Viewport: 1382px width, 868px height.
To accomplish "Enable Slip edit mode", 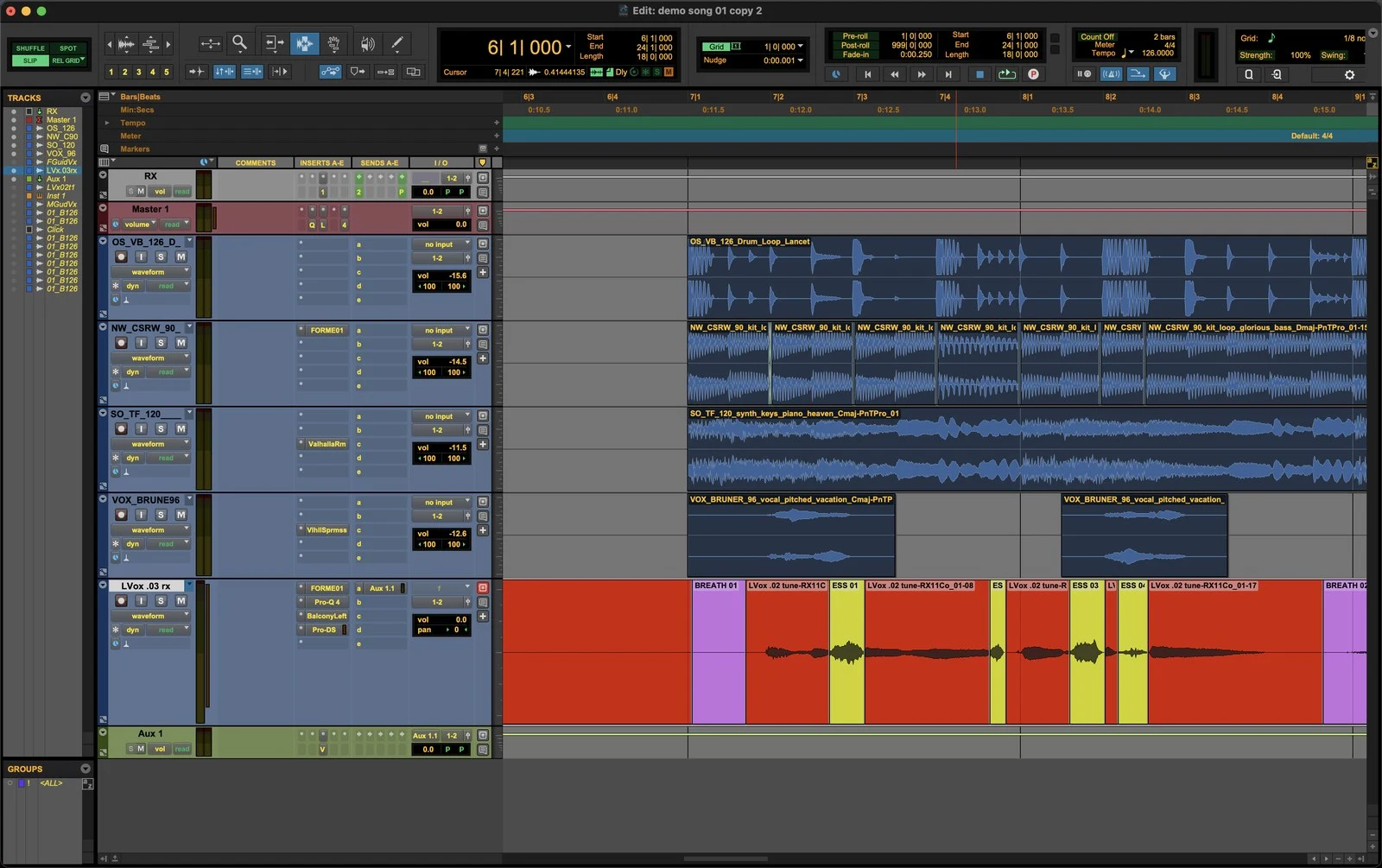I will click(30, 60).
